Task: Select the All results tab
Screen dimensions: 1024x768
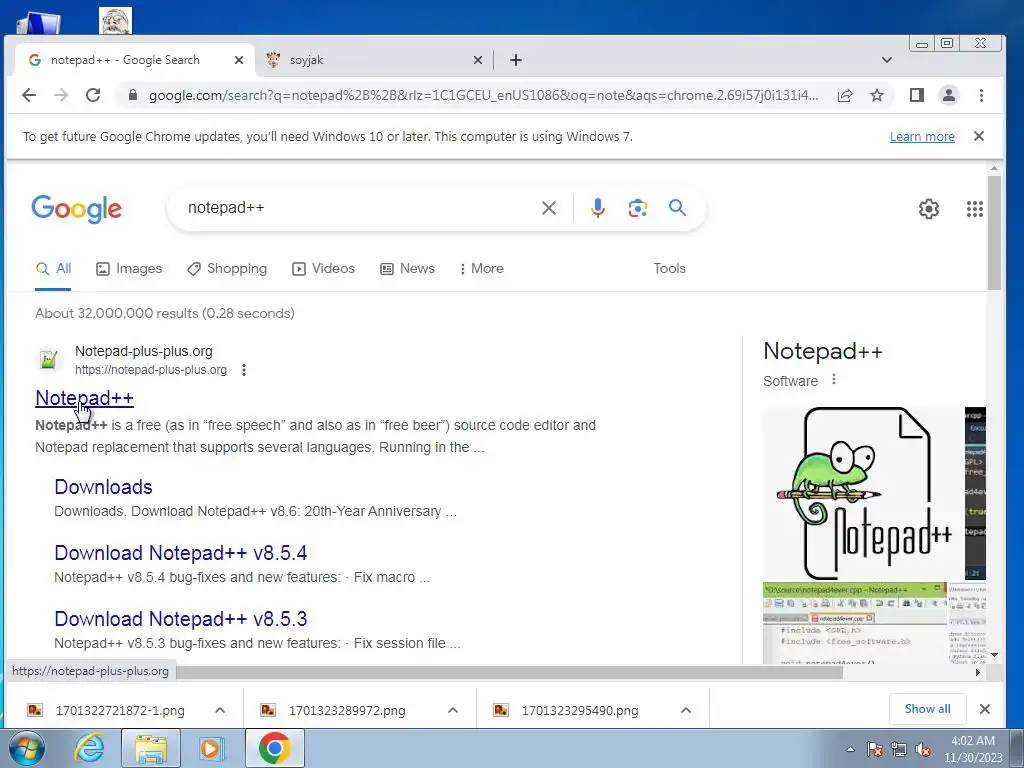Action: (54, 268)
